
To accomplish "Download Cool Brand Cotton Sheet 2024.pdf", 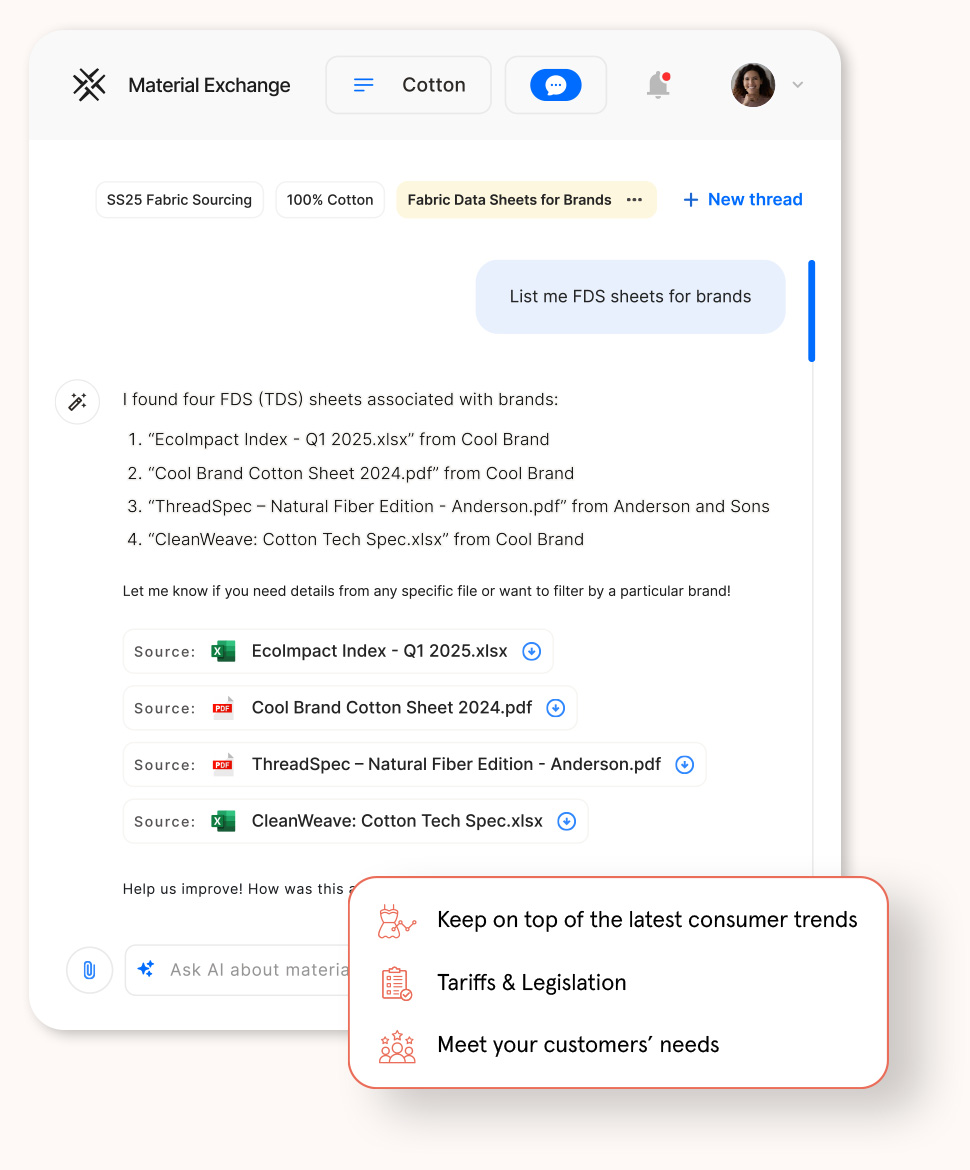I will pos(556,708).
